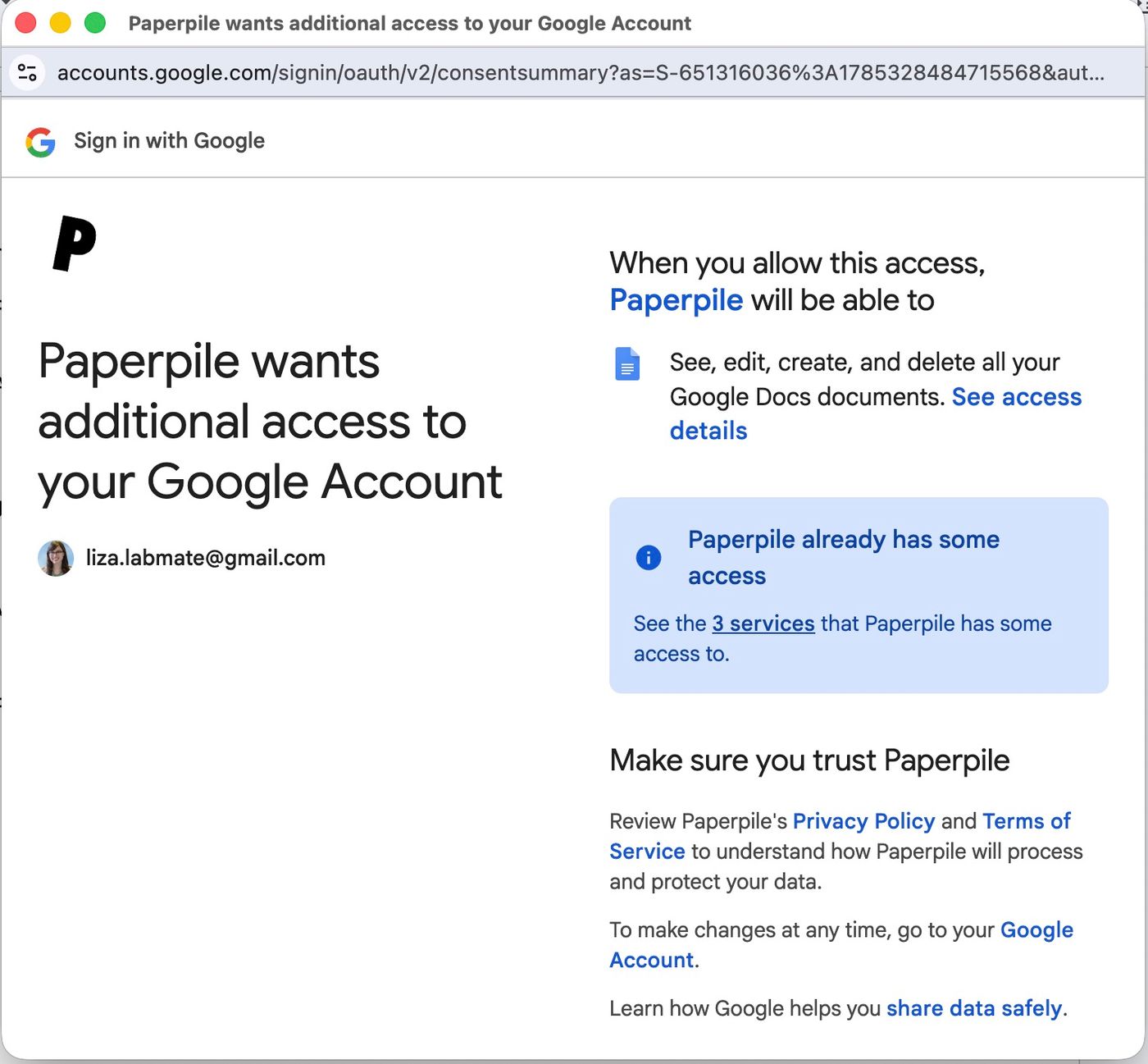The width and height of the screenshot is (1148, 1064).
Task: Click the site settings icon in address bar
Action: tap(27, 72)
